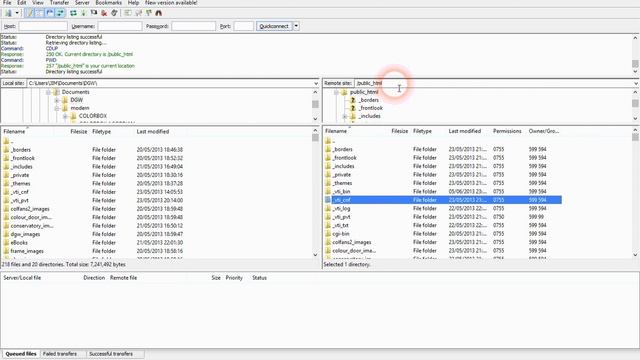The height and width of the screenshot is (360, 640).
Task: Select local folder colfans2_images
Action: point(30,209)
